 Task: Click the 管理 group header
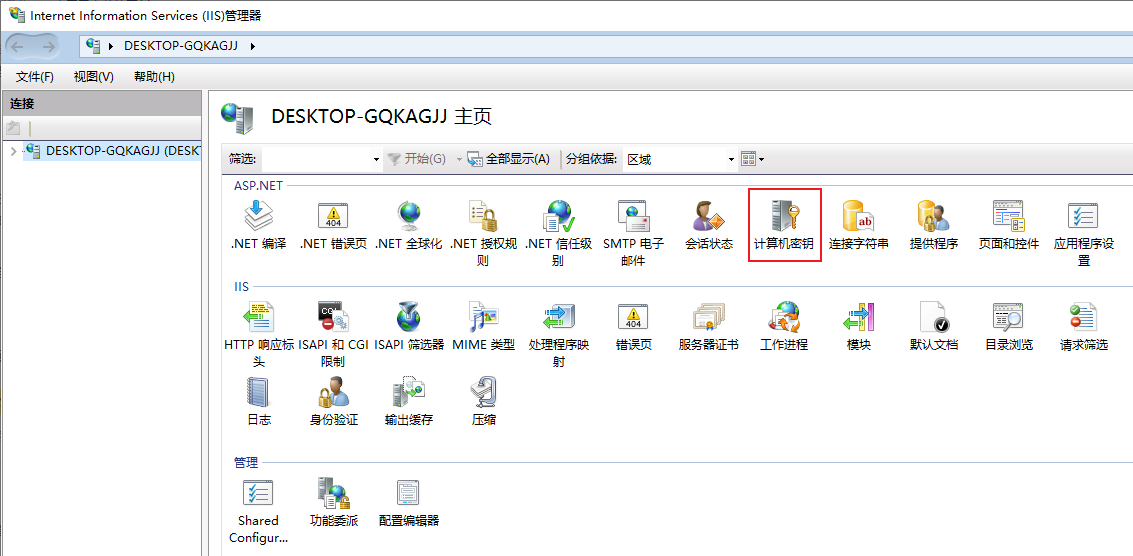coord(246,463)
